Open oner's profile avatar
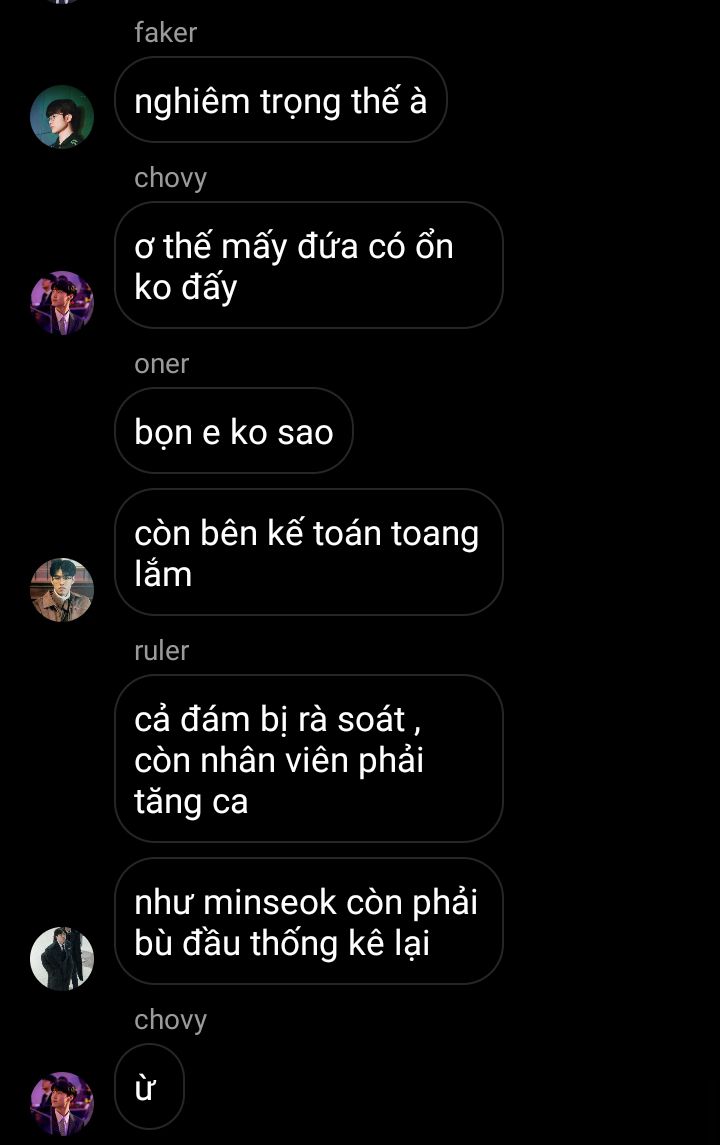 point(62,590)
